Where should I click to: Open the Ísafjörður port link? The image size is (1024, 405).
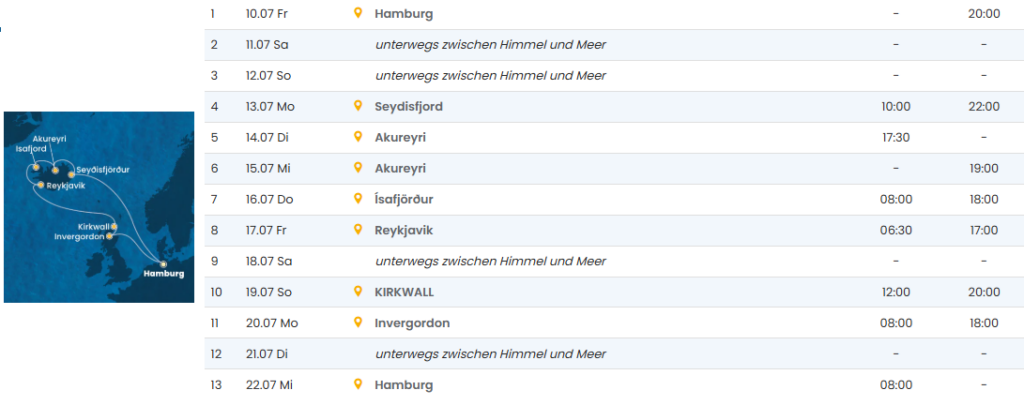point(404,199)
